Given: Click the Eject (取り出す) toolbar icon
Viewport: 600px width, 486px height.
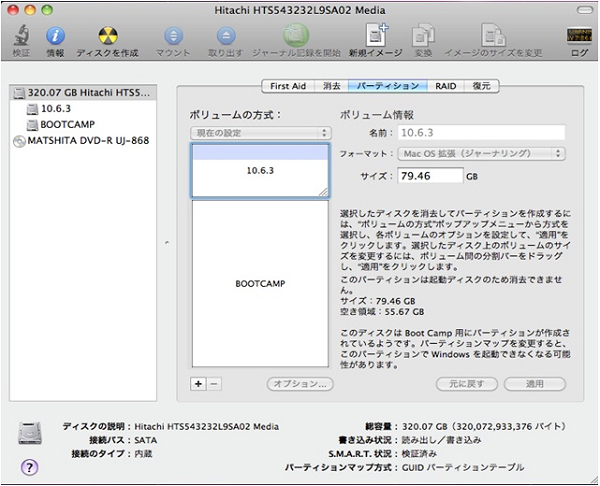Looking at the screenshot, I should (x=226, y=36).
